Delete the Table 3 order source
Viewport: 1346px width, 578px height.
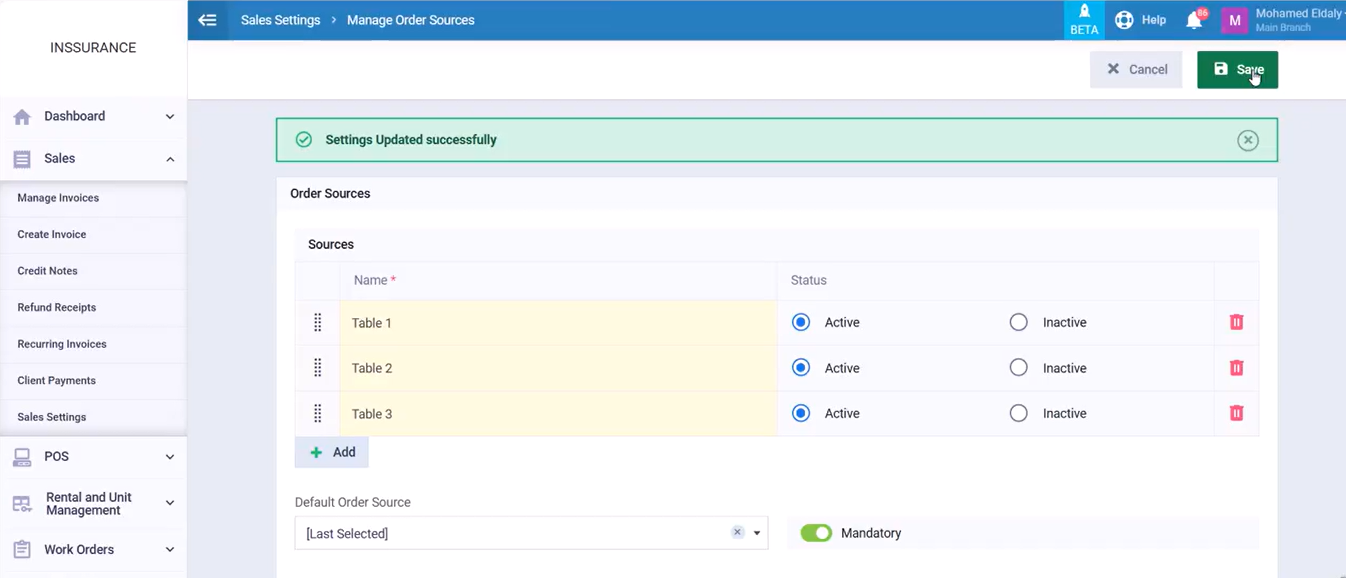(1236, 413)
